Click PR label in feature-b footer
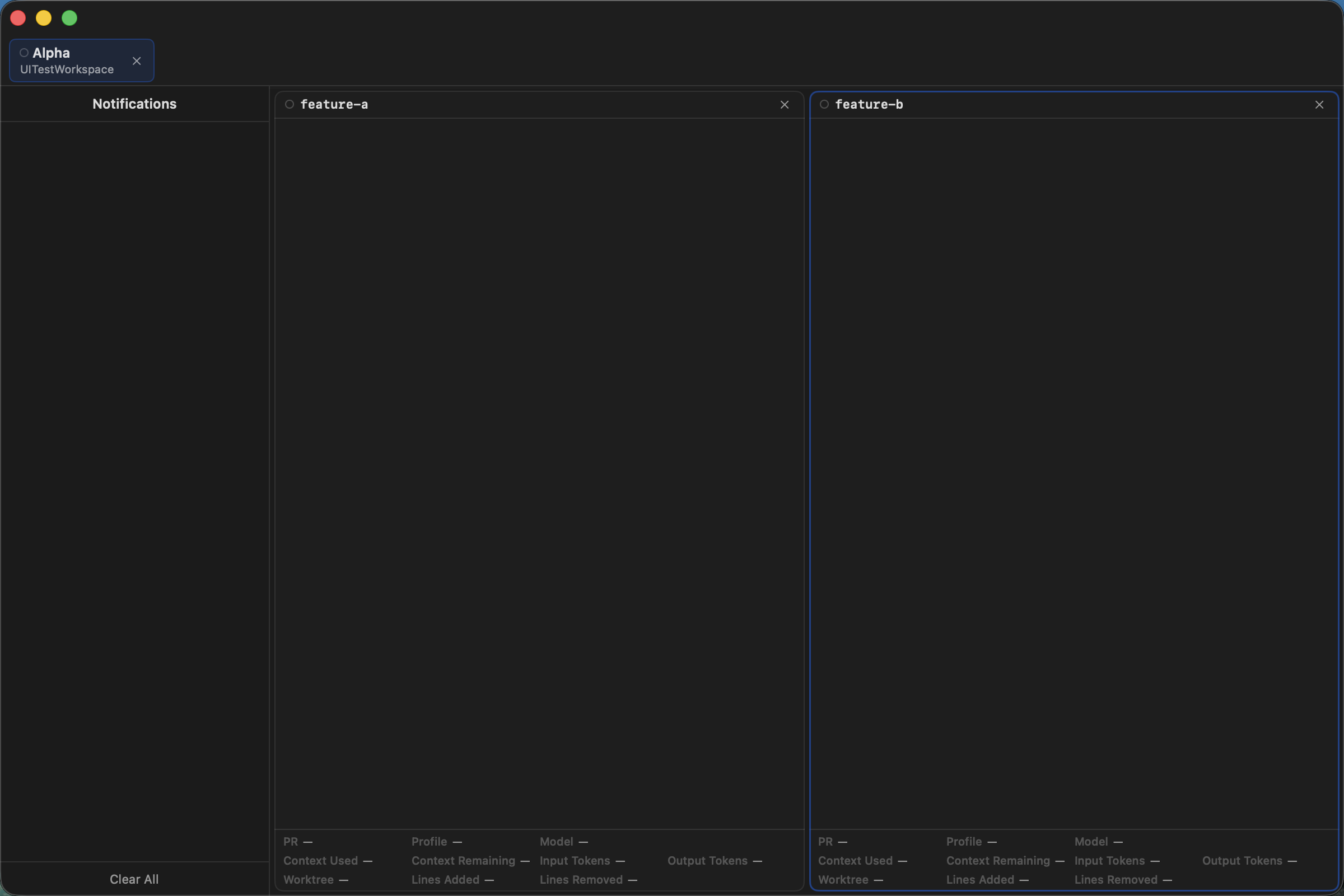 [825, 842]
